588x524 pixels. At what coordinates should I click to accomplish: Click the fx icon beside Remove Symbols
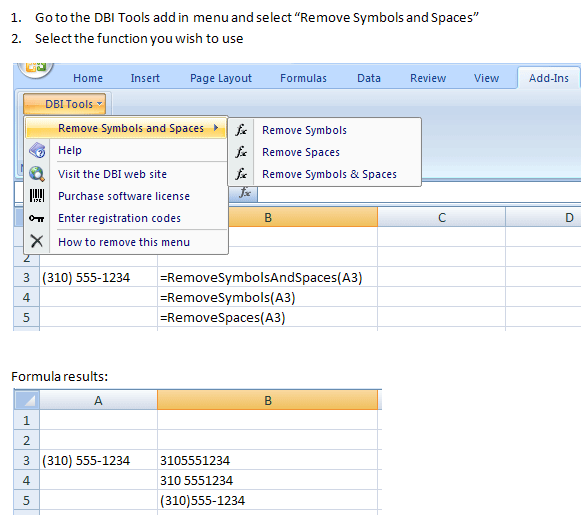(241, 130)
